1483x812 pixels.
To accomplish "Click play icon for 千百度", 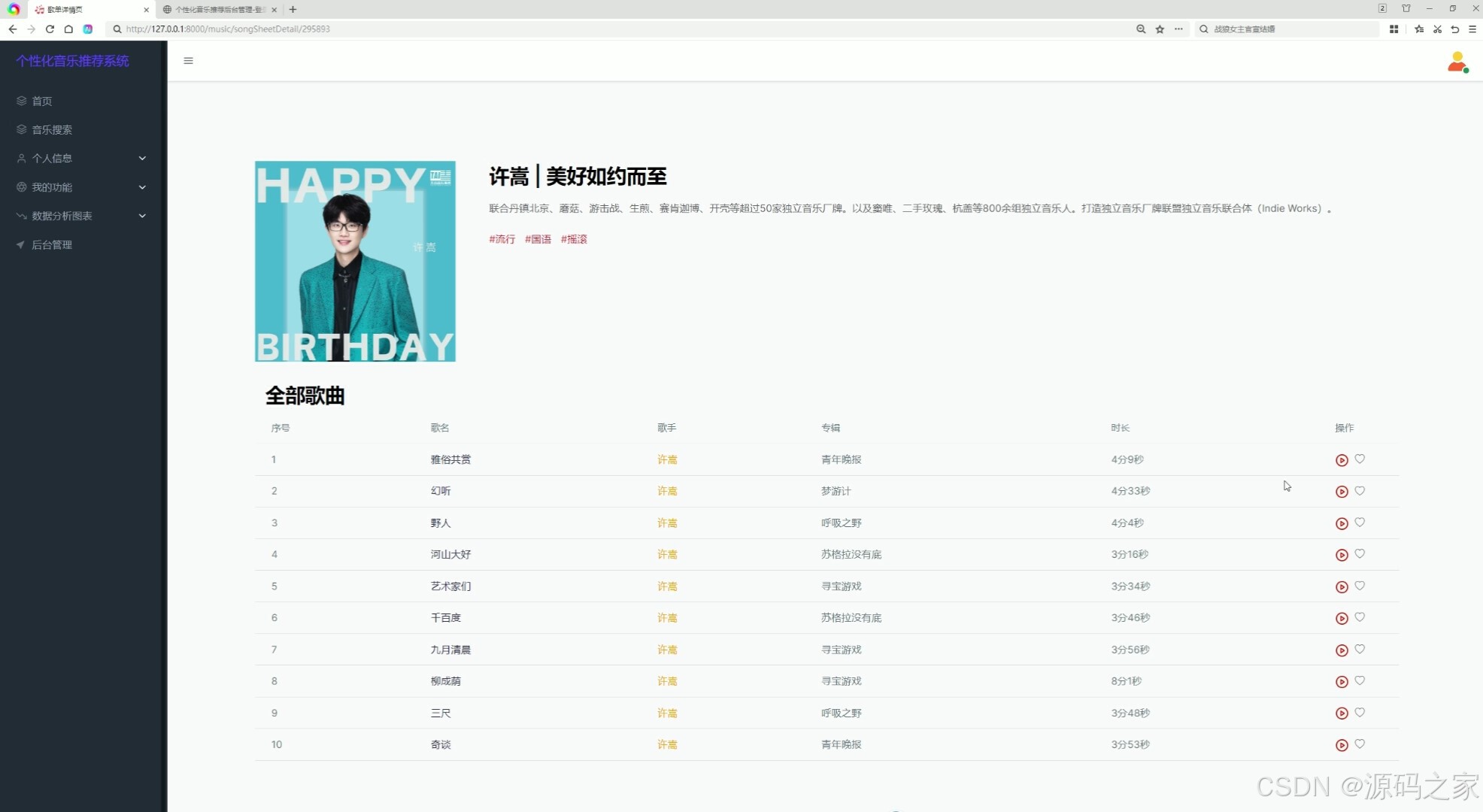I will click(x=1341, y=618).
